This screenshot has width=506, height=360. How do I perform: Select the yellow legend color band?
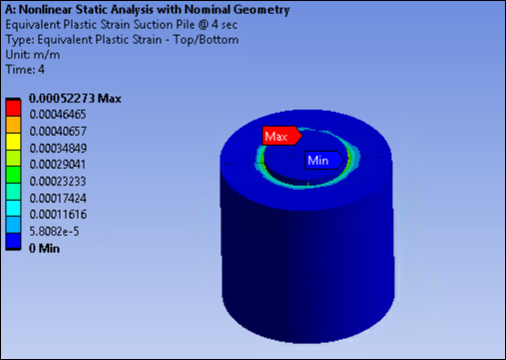click(x=13, y=141)
